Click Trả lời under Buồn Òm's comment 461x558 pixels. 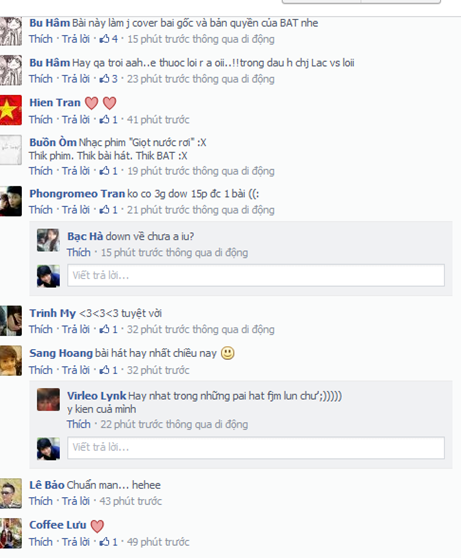click(76, 171)
